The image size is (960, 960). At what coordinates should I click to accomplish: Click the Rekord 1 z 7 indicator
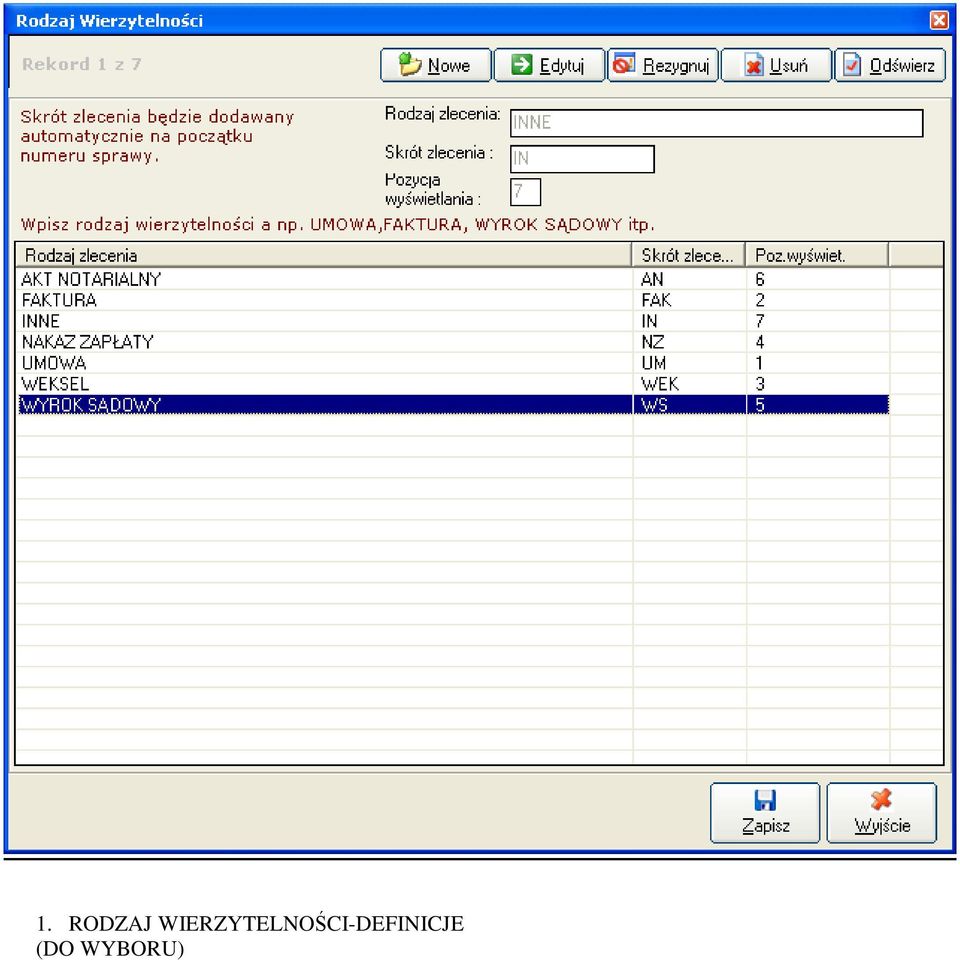(81, 64)
